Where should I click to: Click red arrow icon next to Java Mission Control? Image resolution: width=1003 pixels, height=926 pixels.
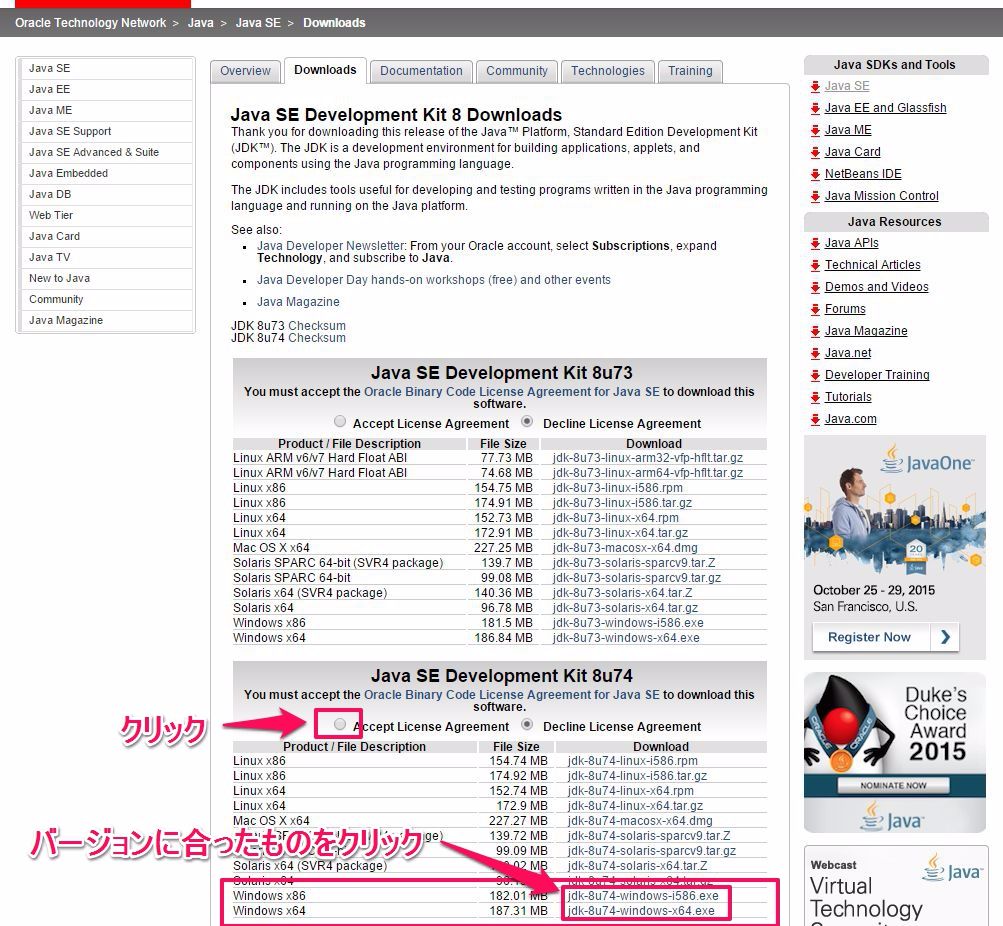[x=815, y=196]
